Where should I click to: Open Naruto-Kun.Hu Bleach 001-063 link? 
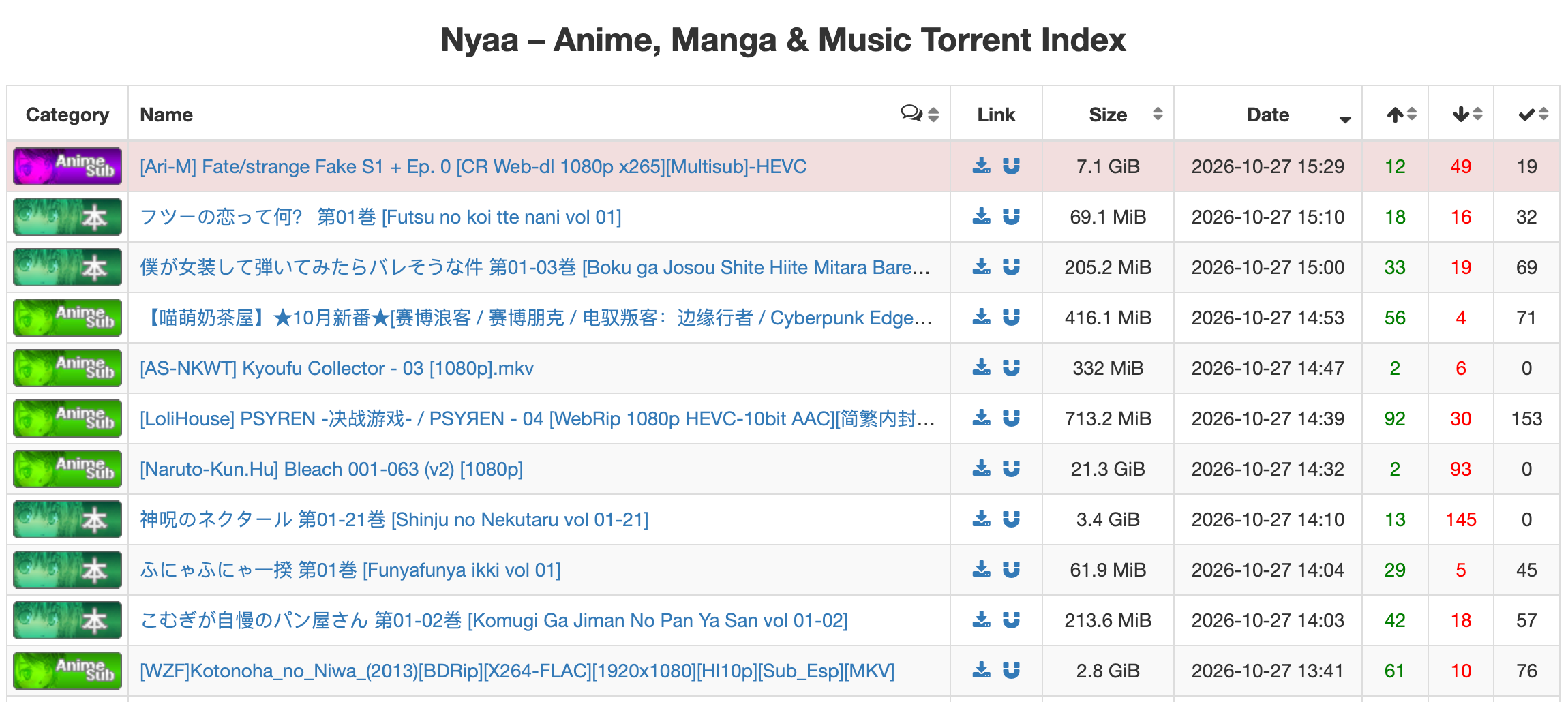[x=331, y=469]
